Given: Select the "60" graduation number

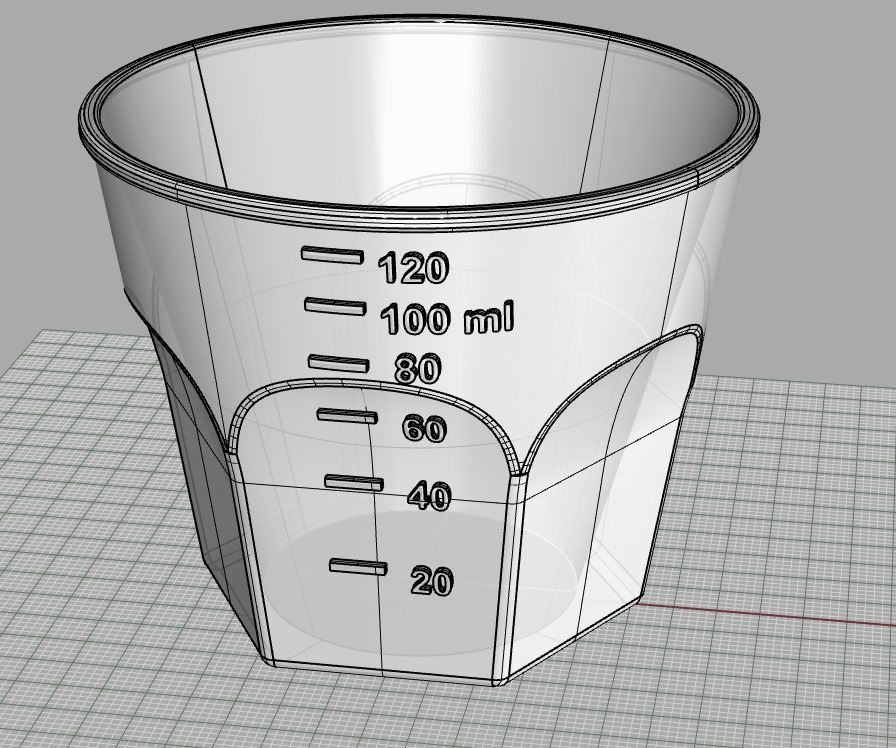Looking at the screenshot, I should 425,428.
